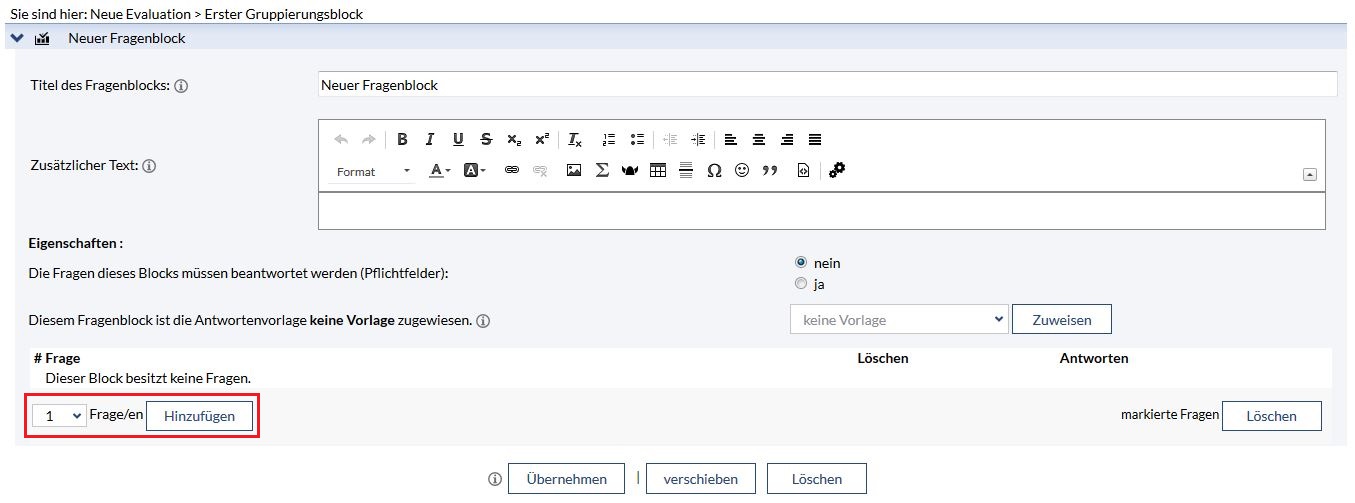Open the 'keine Vorlage' template dropdown
Viewport: 1355px width, 503px height.
[x=898, y=320]
